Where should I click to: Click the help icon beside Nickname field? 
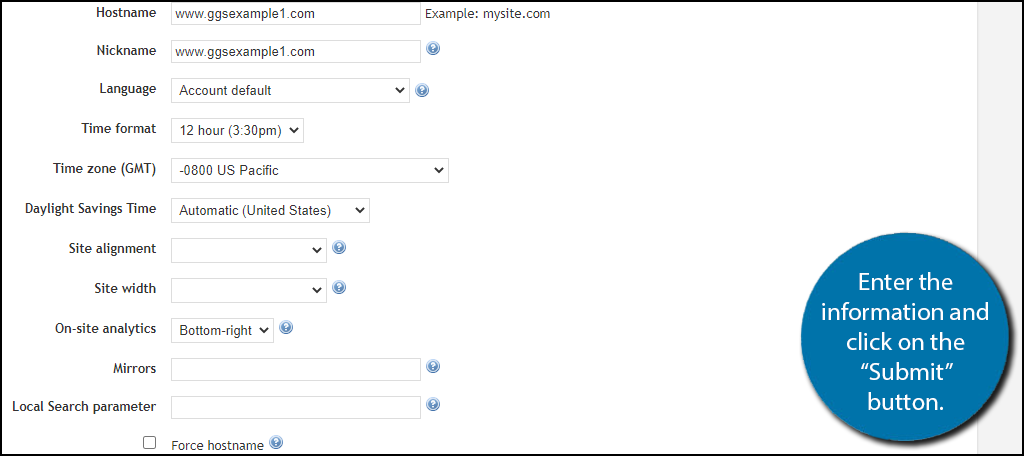pyautogui.click(x=432, y=48)
